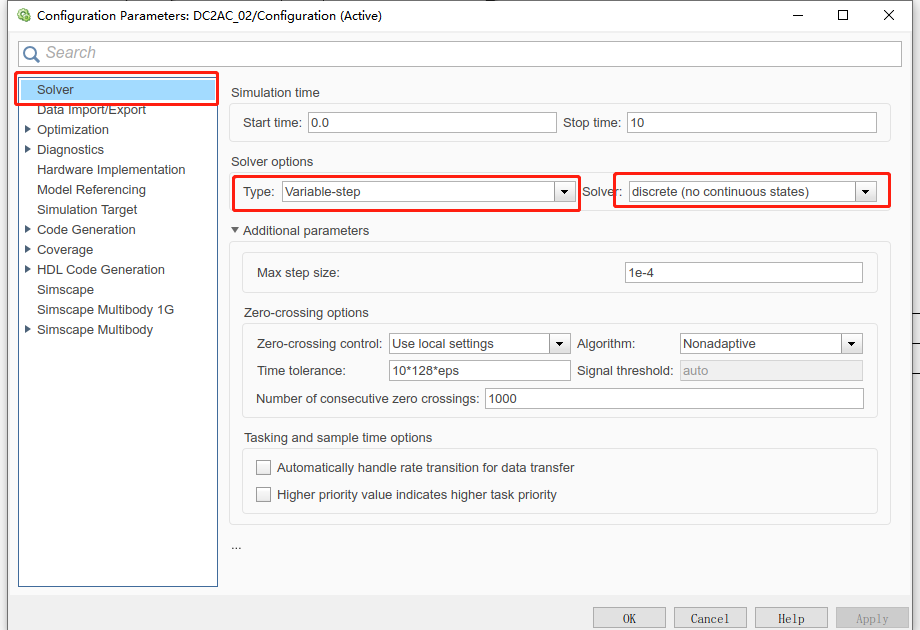Expand the Optimization tree node
The width and height of the screenshot is (920, 630).
[x=28, y=129]
